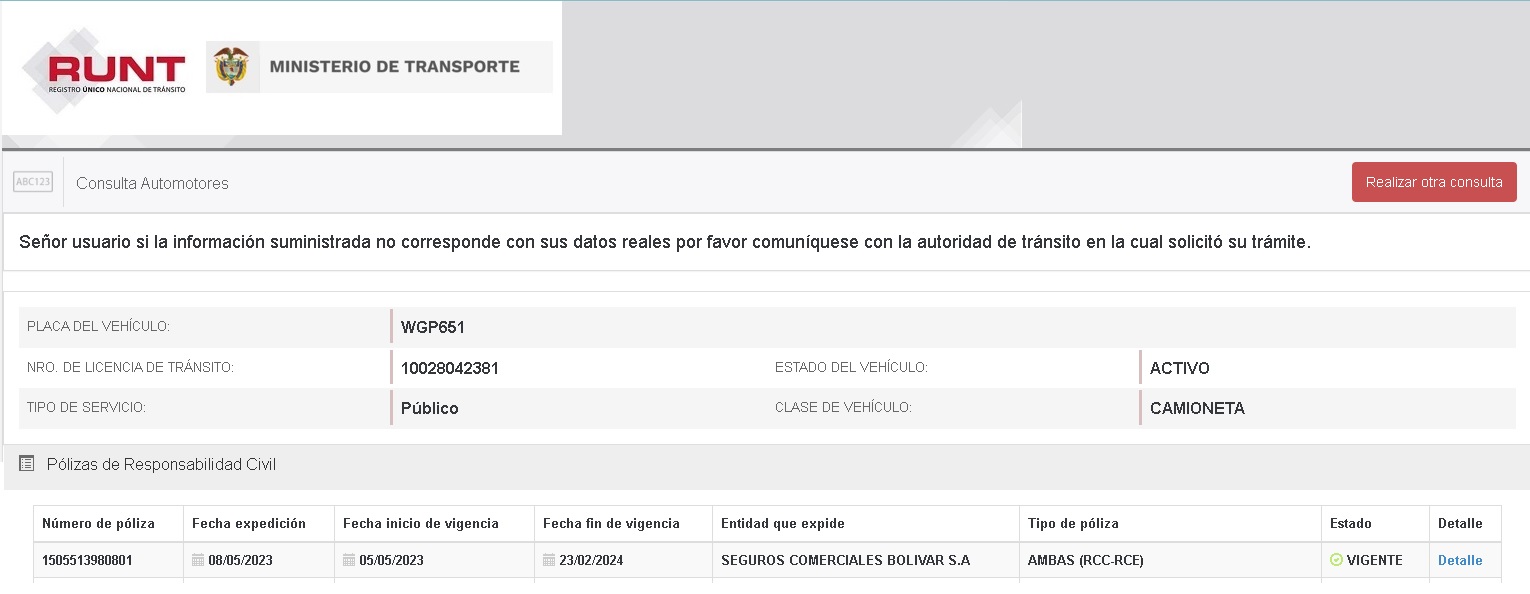Open the Detalle link for the policy
Image resolution: width=1530 pixels, height=594 pixels.
click(1459, 560)
